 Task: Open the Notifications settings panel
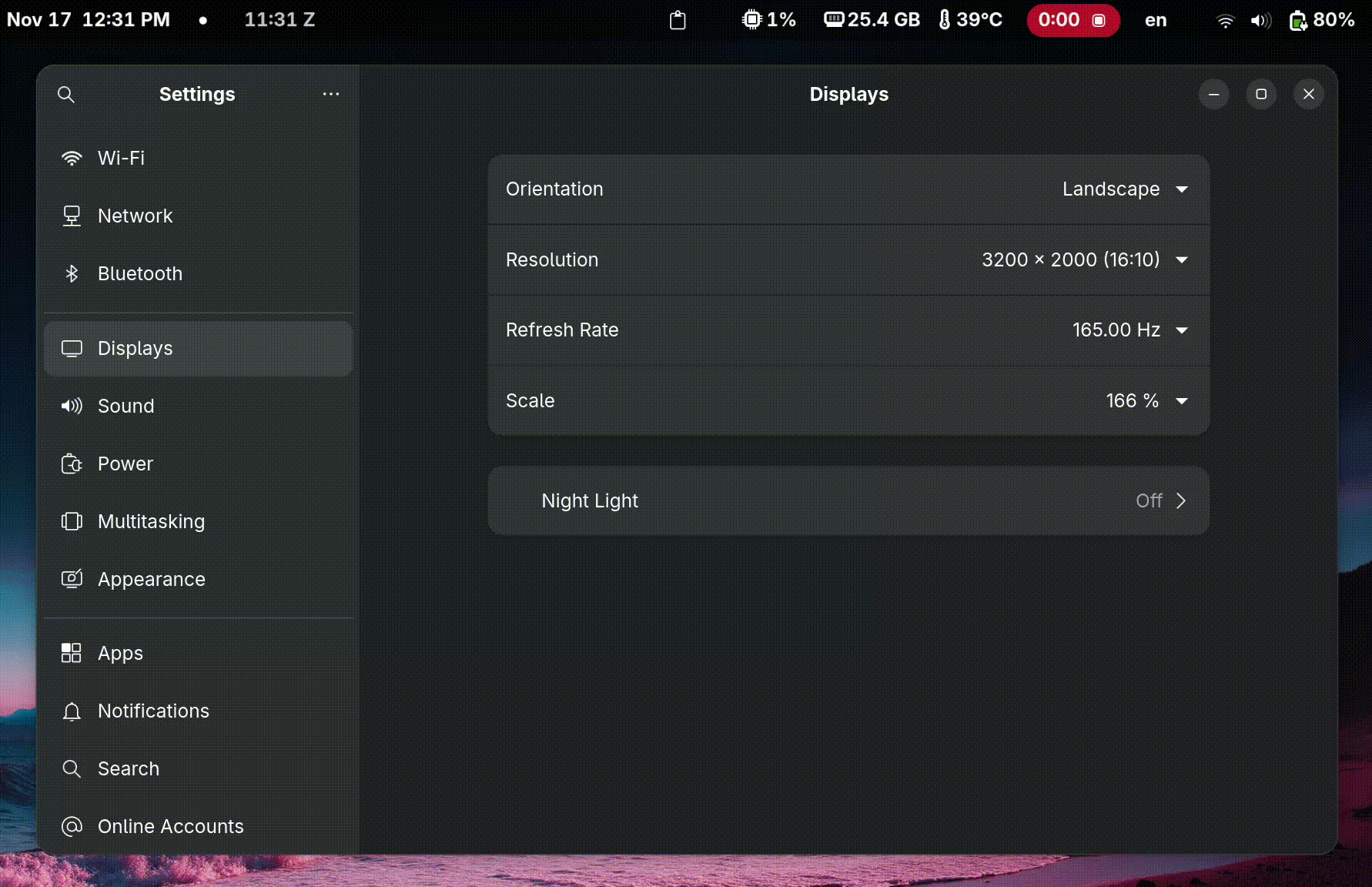pyautogui.click(x=199, y=711)
